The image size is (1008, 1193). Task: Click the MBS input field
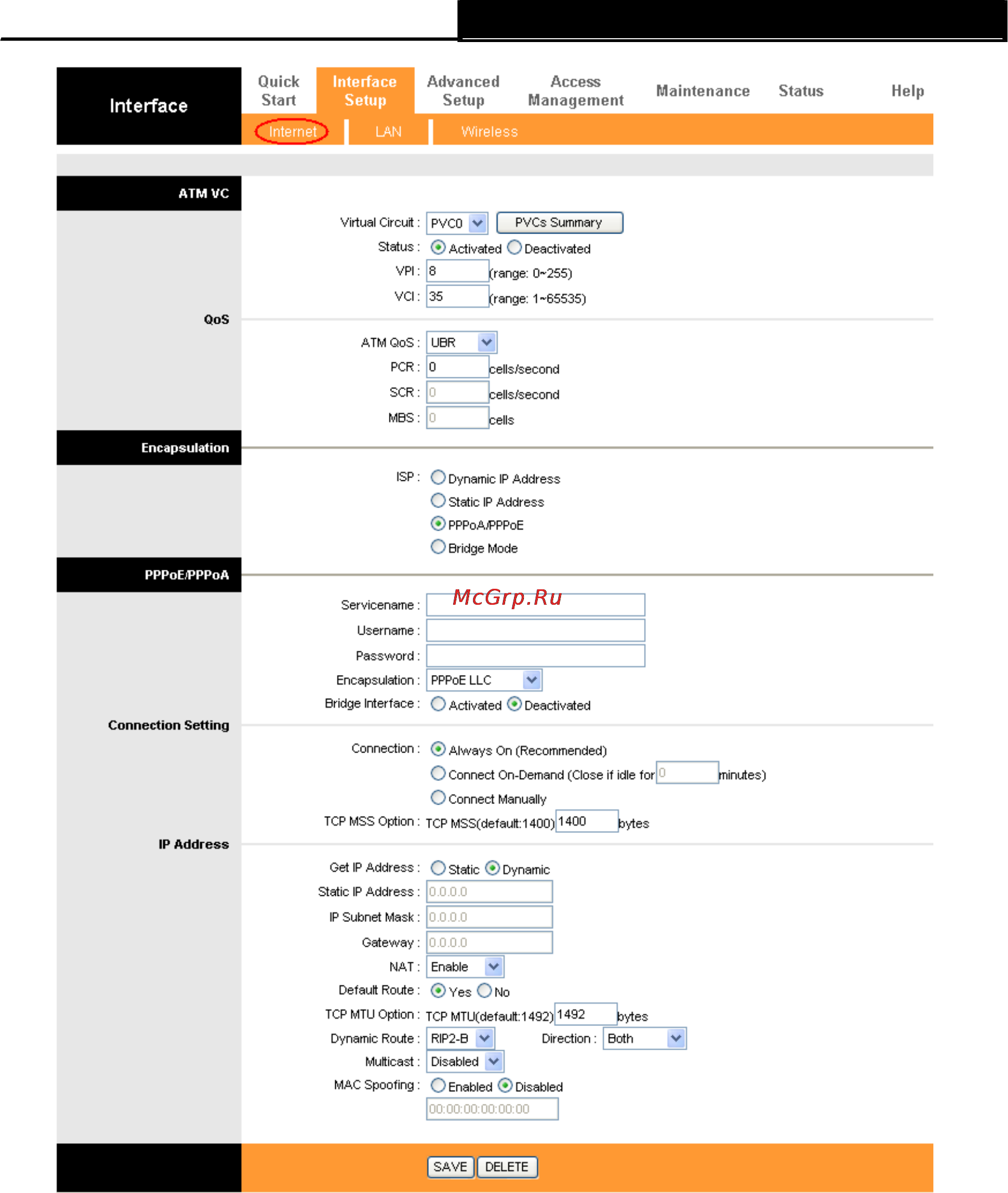(458, 417)
